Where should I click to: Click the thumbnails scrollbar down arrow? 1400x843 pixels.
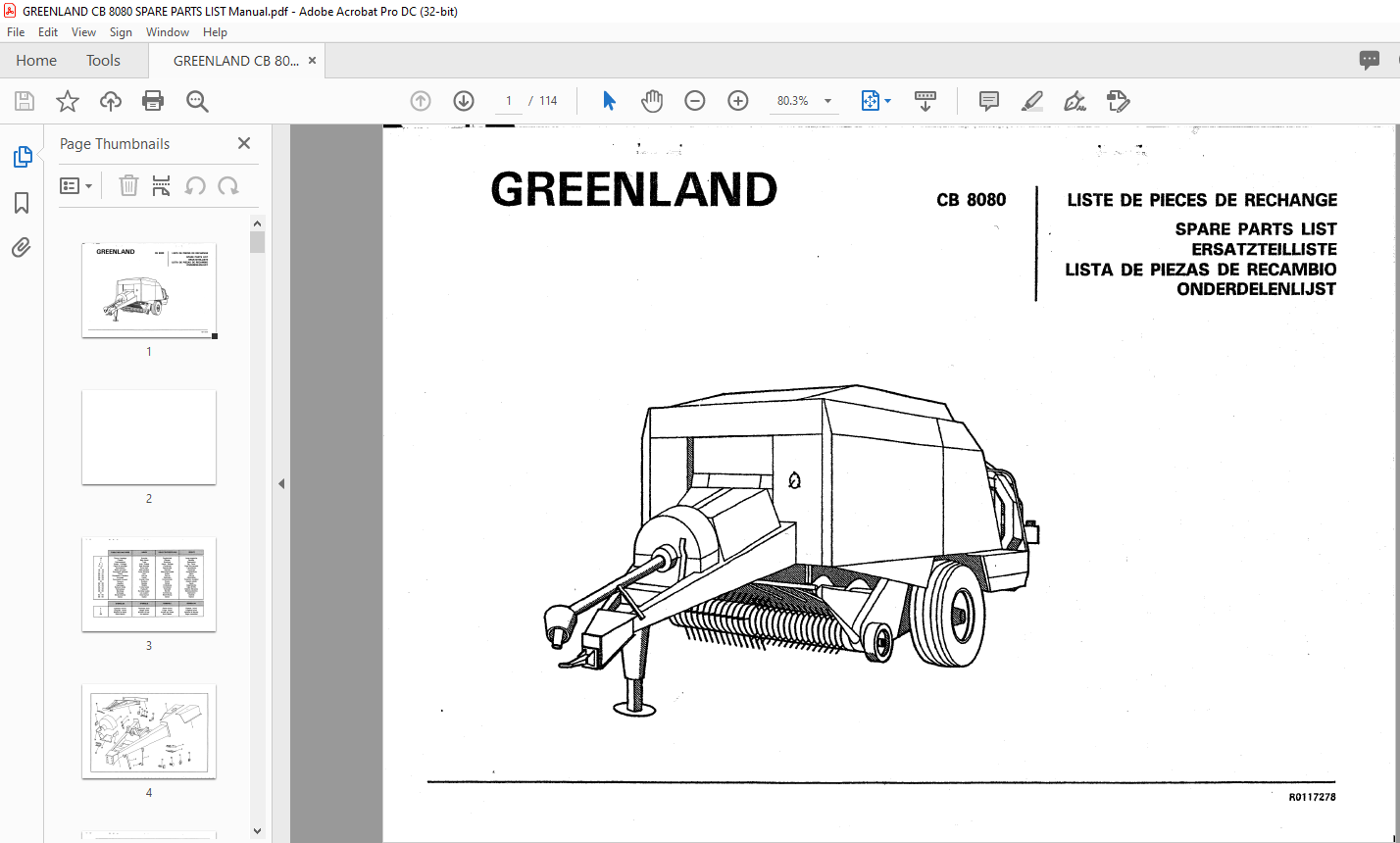click(x=257, y=831)
